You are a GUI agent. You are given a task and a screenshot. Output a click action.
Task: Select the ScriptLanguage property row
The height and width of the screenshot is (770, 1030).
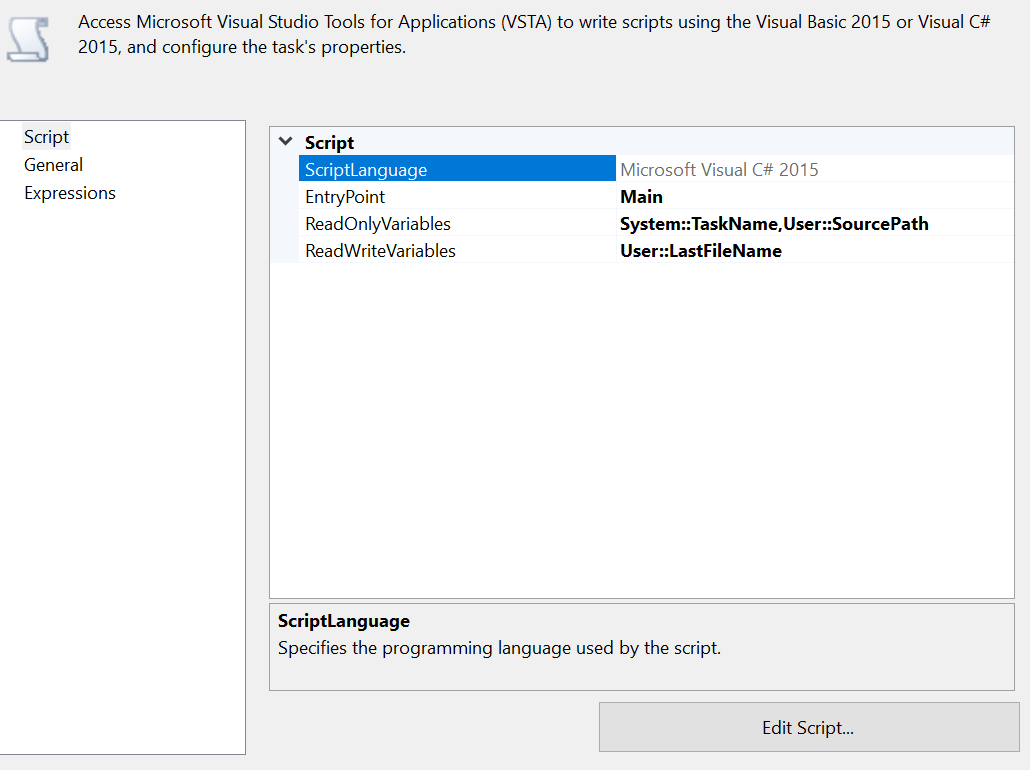click(457, 169)
